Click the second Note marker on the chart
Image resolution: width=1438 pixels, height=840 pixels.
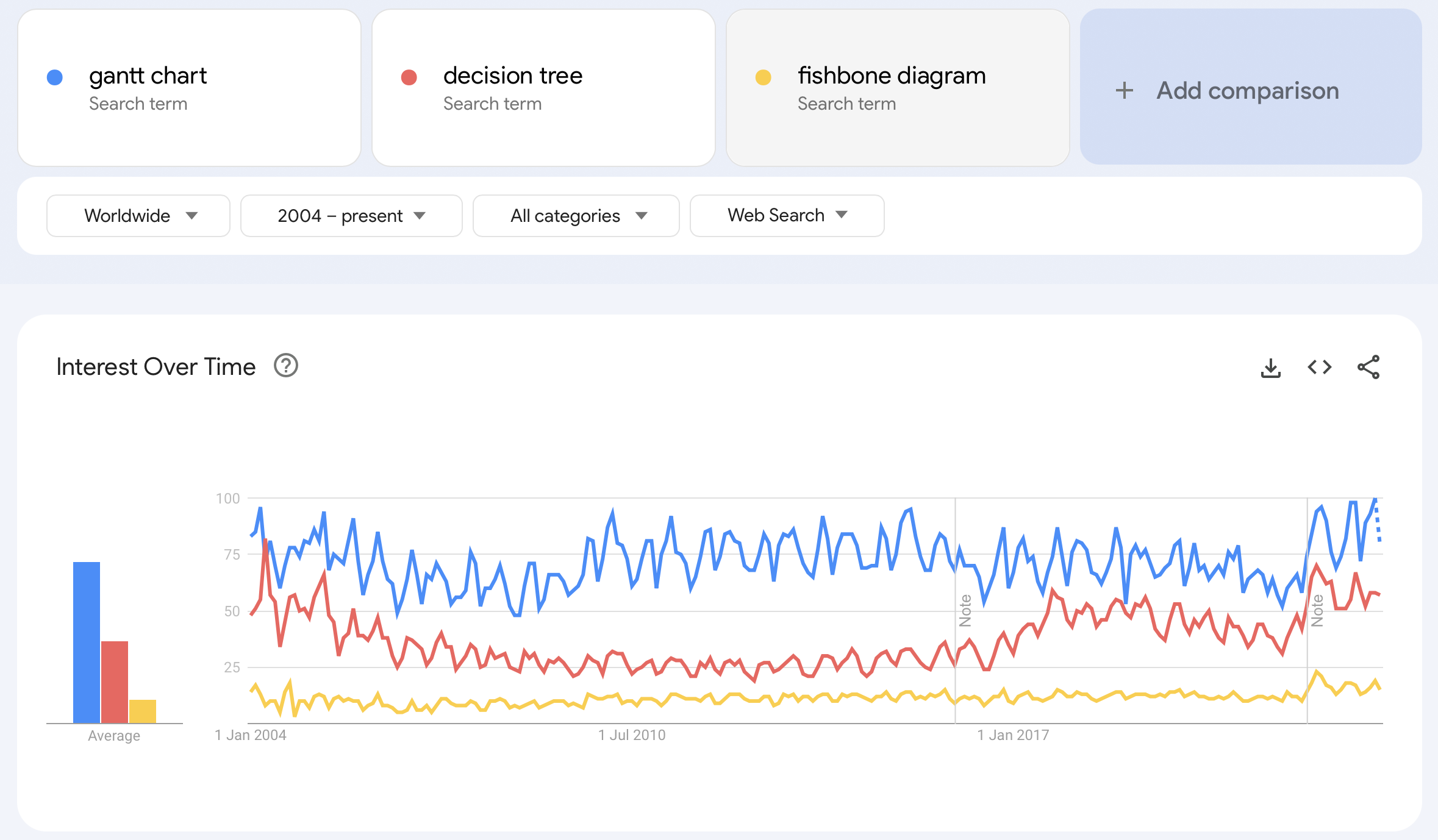tap(1316, 610)
